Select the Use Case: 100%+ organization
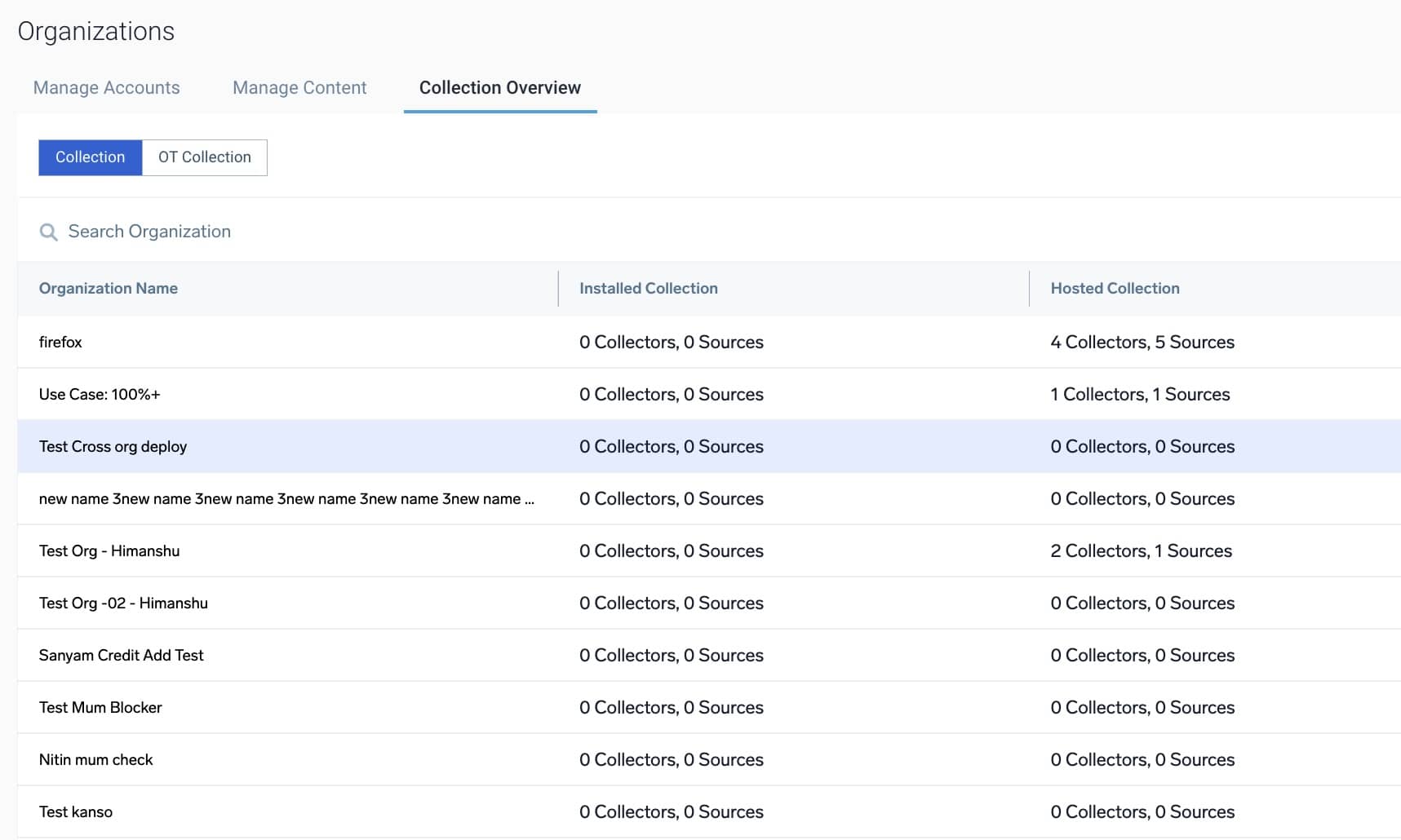This screenshot has height=840, width=1401. (100, 394)
